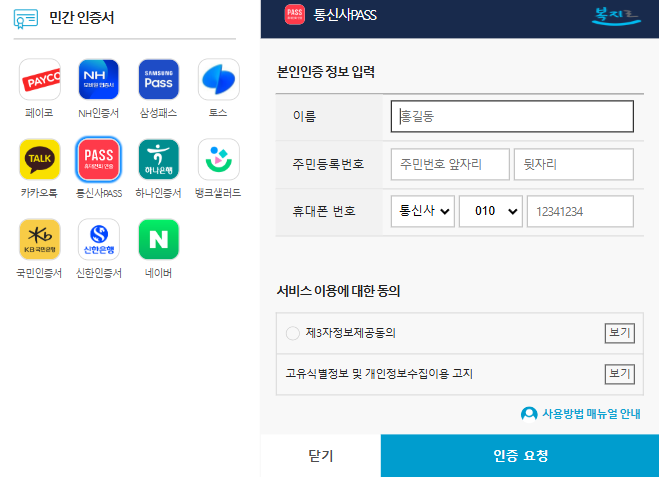The width and height of the screenshot is (659, 477).
Task: Click the 복지로 logo in header
Action: click(616, 16)
